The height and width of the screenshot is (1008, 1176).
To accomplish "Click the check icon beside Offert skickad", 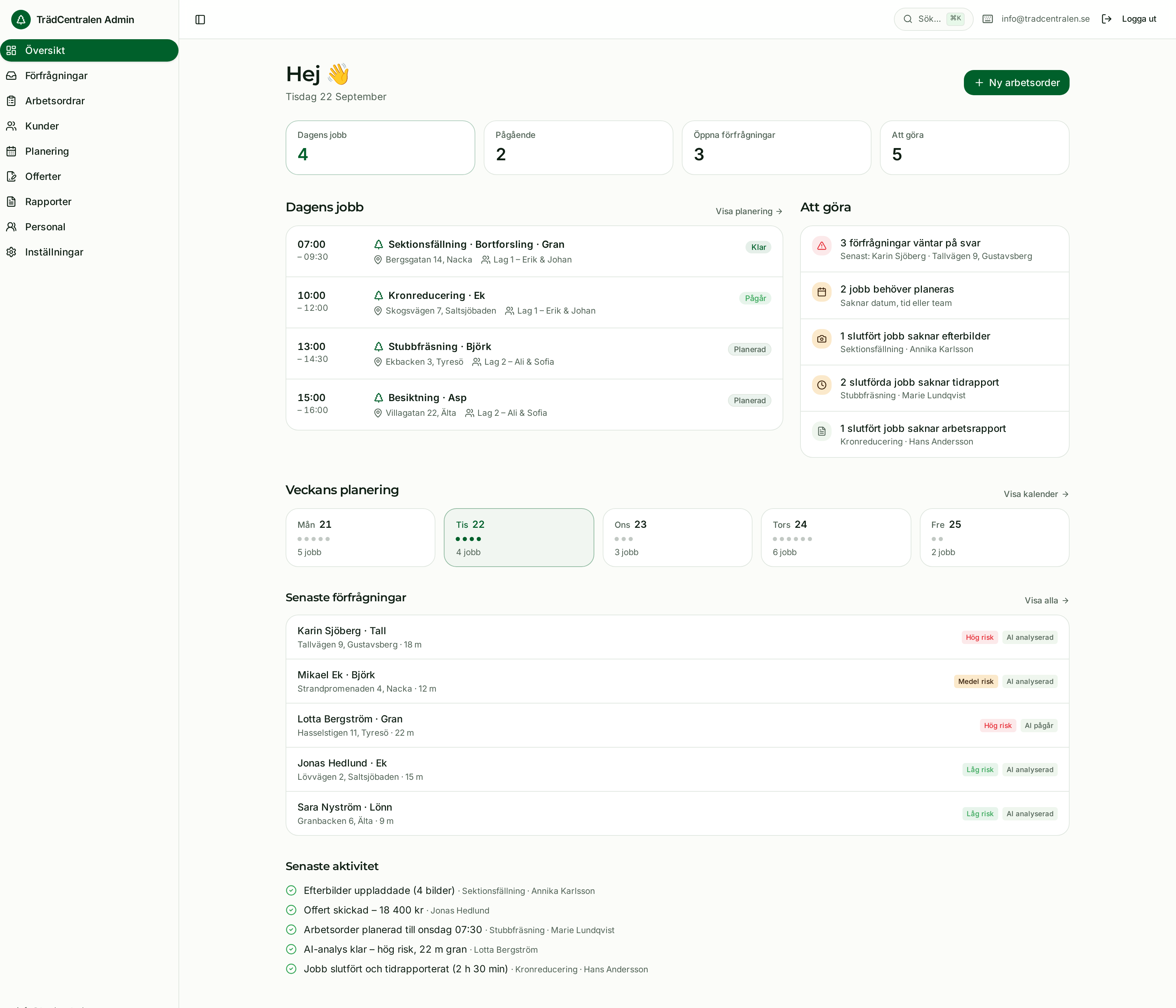I will click(291, 910).
